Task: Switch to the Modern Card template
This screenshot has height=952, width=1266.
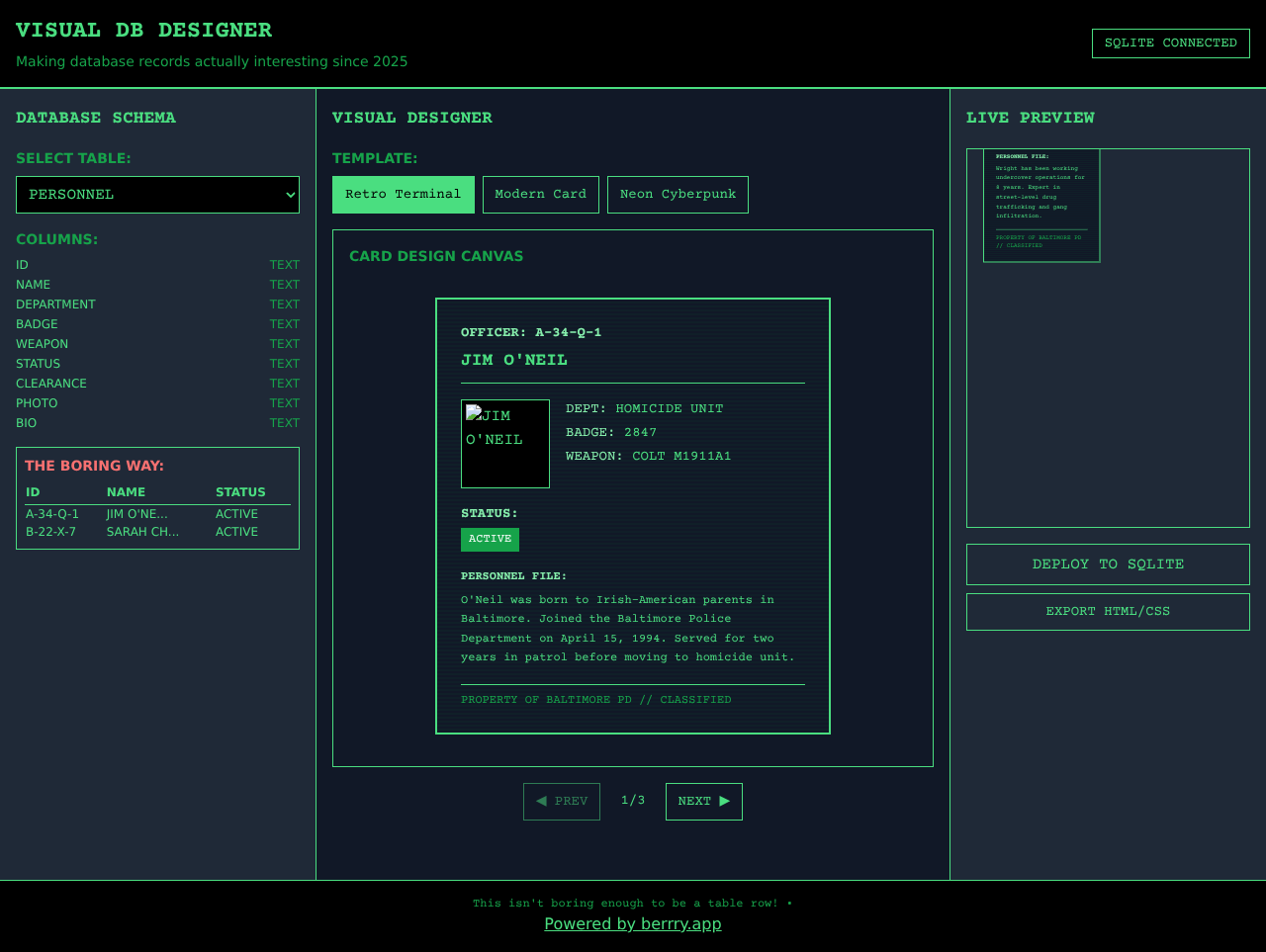Action: click(540, 194)
